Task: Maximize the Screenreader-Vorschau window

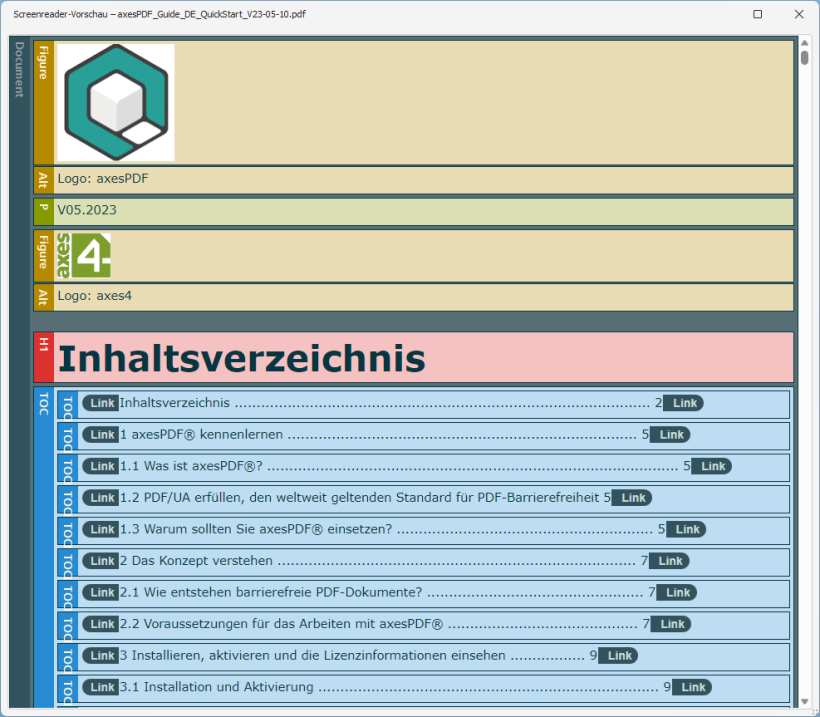Action: tap(757, 14)
